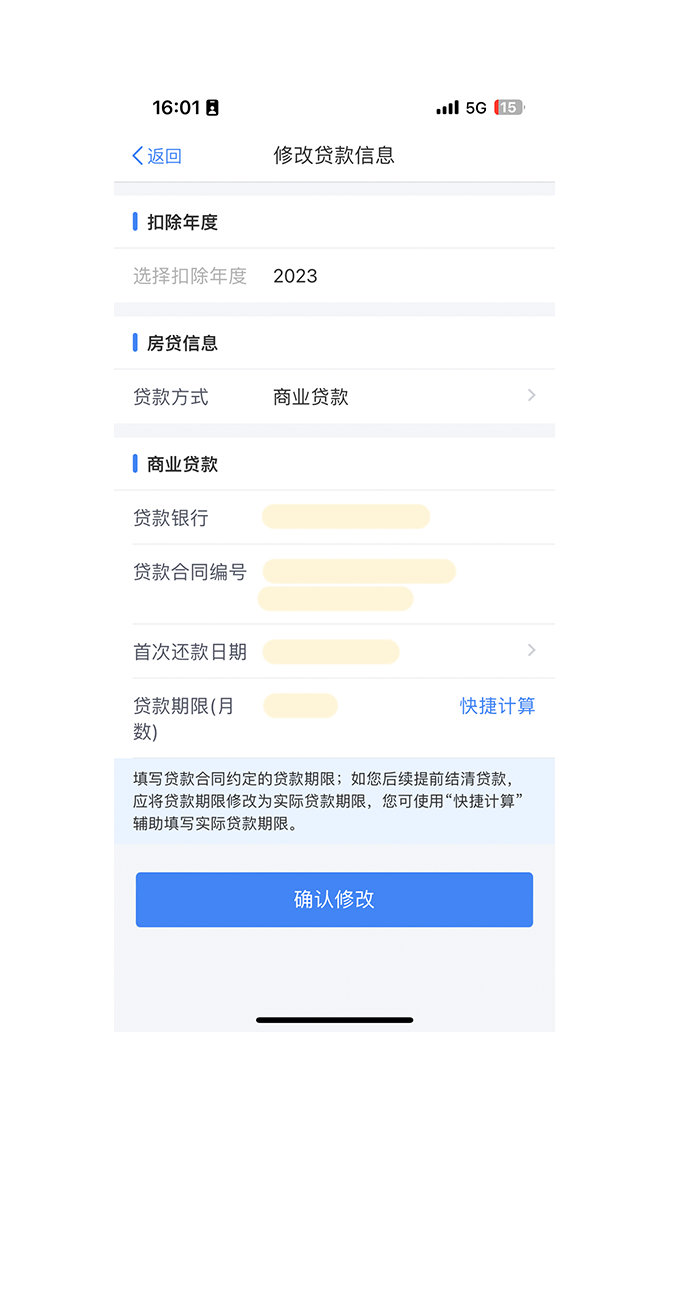Tap the home indicator bar
The image size is (700, 1295).
click(334, 1020)
